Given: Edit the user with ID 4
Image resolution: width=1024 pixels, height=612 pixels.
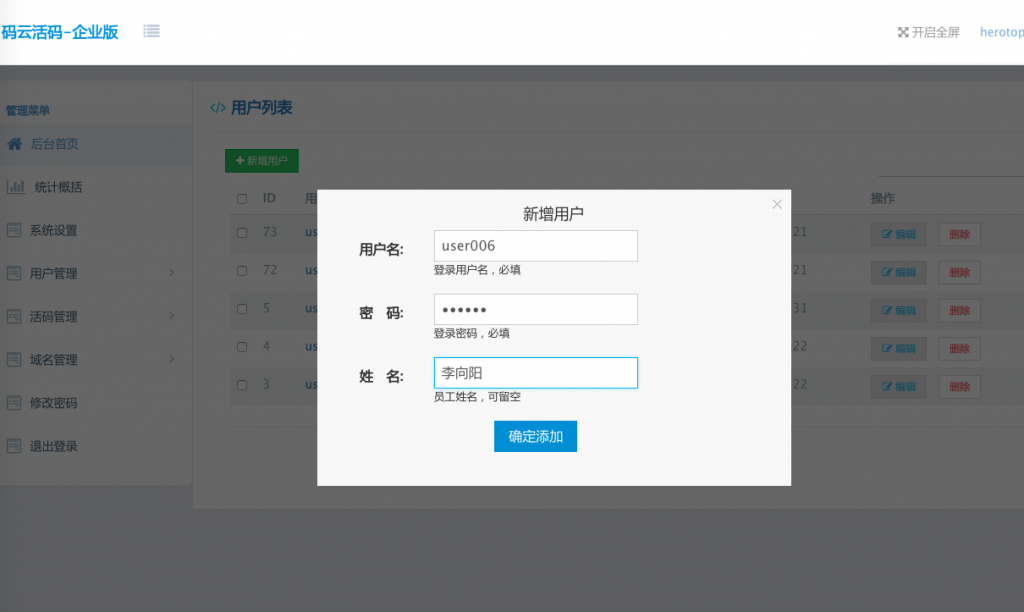Looking at the screenshot, I should (899, 348).
